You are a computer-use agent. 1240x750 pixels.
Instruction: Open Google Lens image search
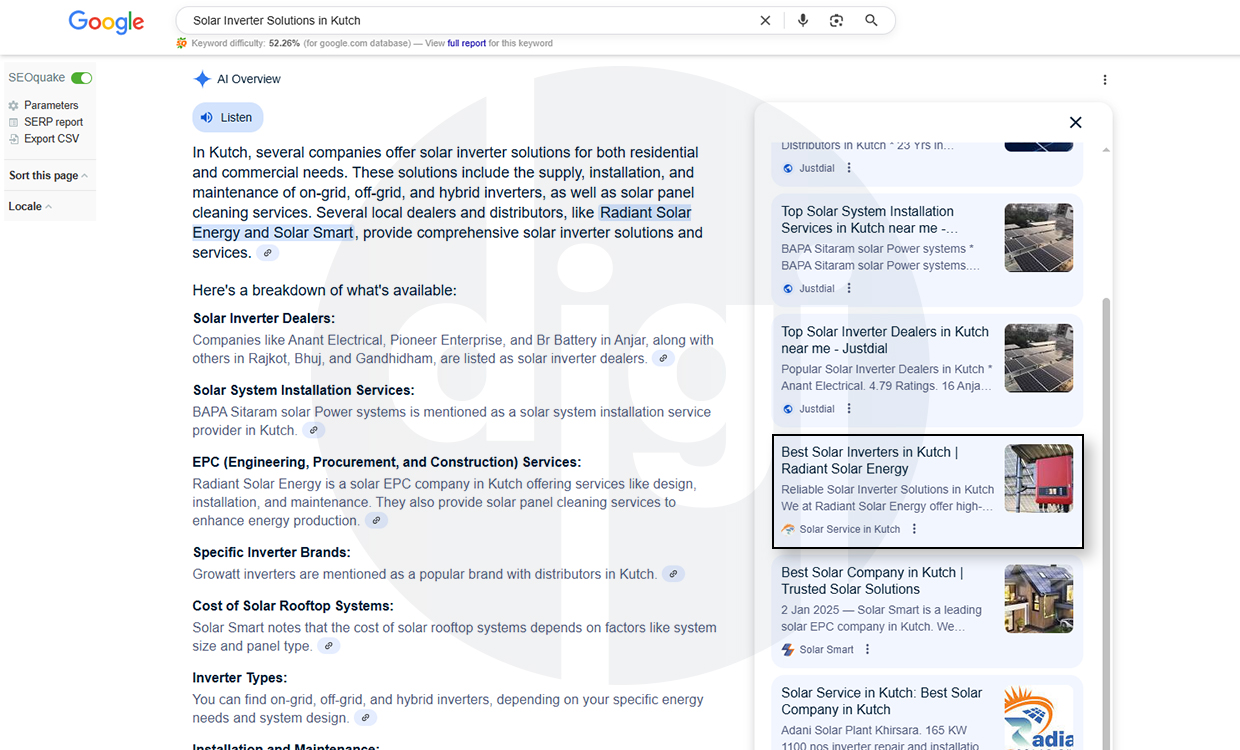(x=837, y=20)
